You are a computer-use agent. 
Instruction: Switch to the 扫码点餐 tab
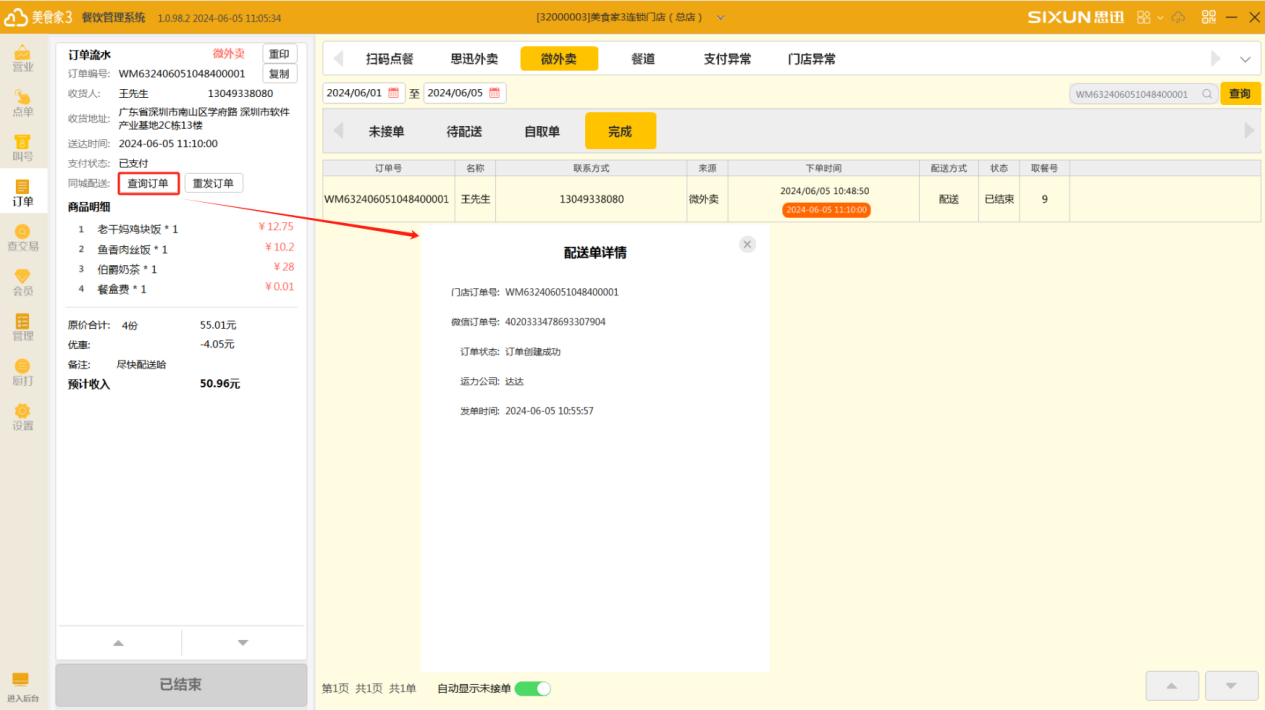click(389, 59)
